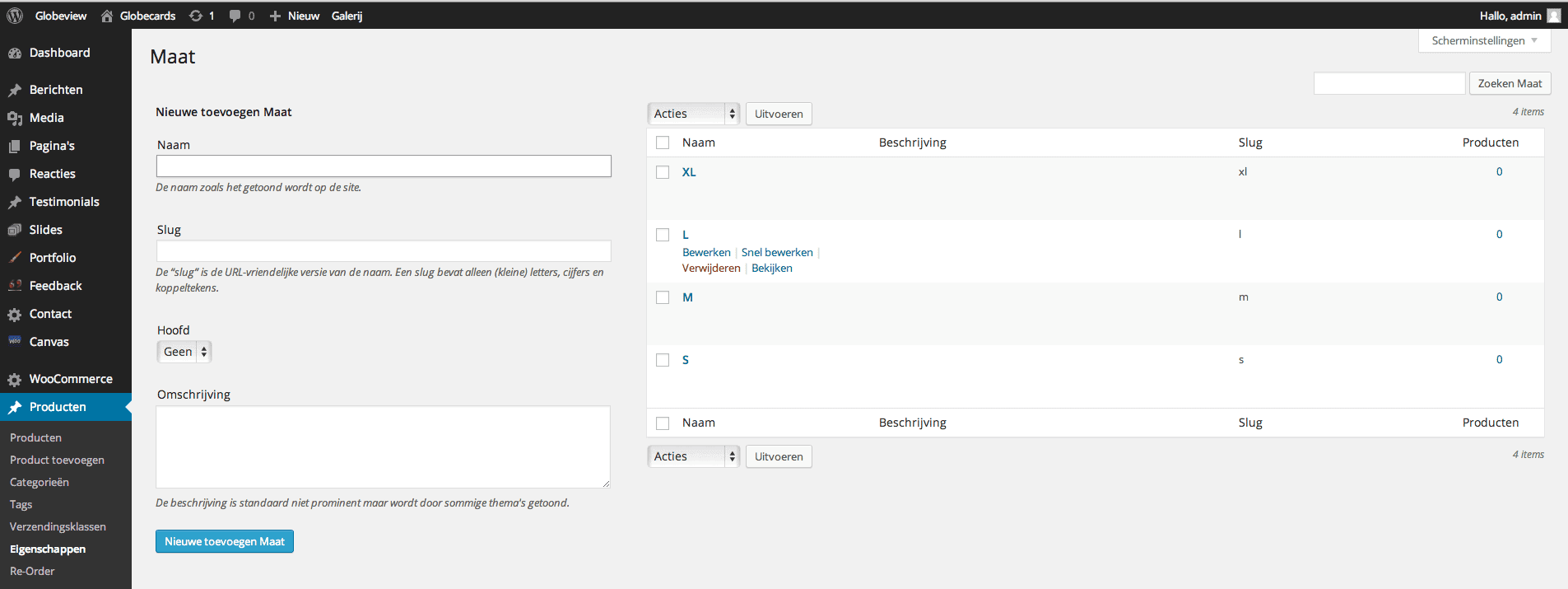This screenshot has width=1568, height=589.
Task: Toggle the select-all checkbox in table header
Action: pyautogui.click(x=663, y=143)
